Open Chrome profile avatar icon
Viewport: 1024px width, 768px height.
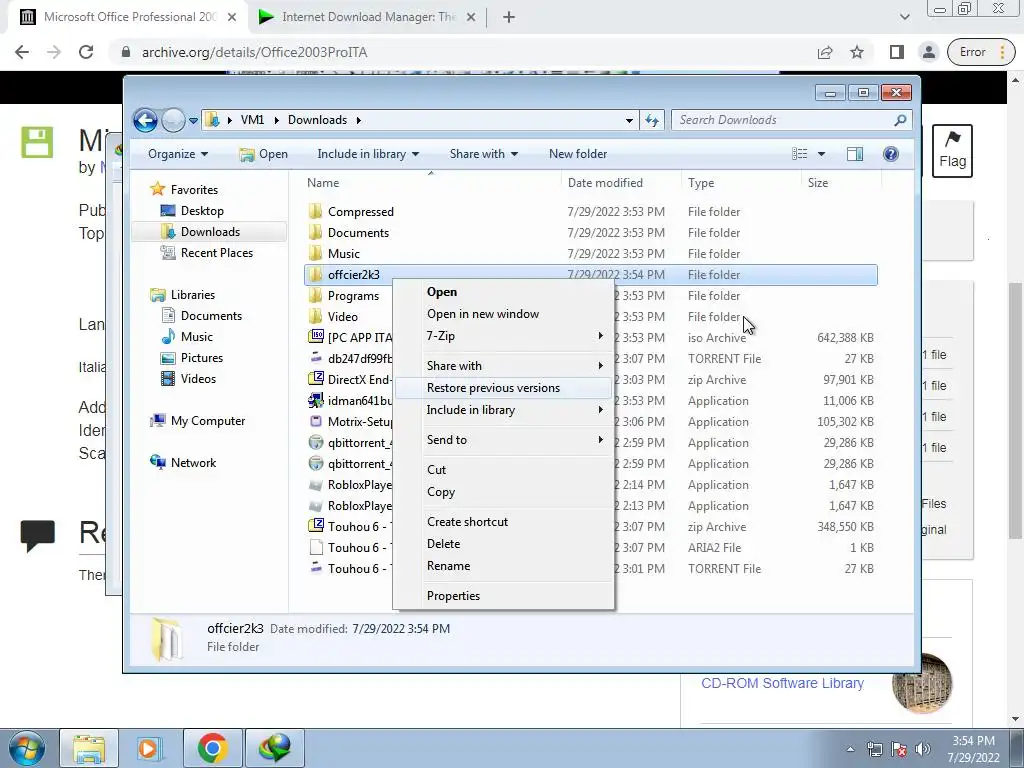point(928,52)
